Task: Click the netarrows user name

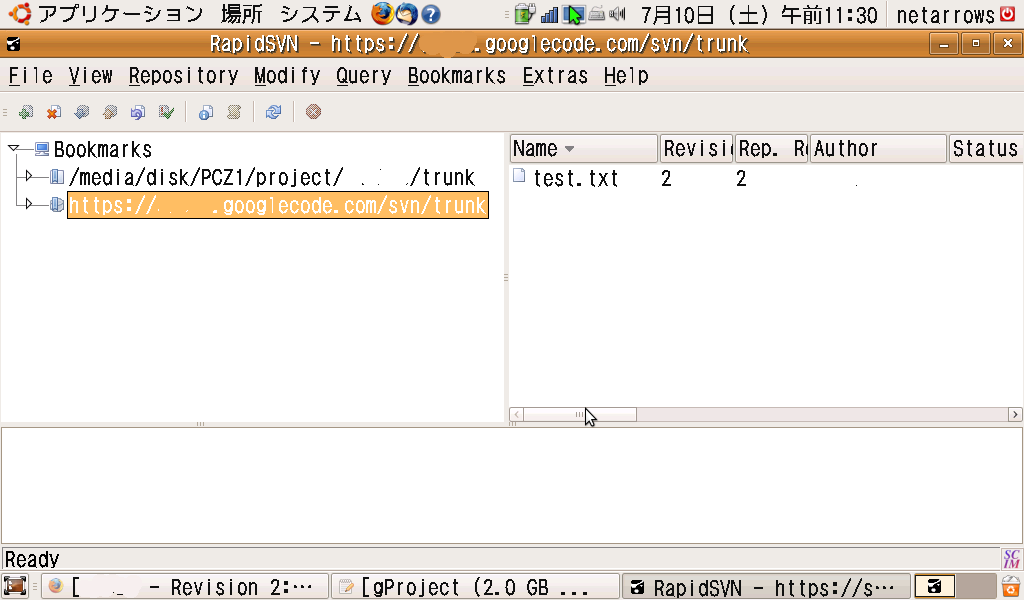Action: [x=946, y=14]
